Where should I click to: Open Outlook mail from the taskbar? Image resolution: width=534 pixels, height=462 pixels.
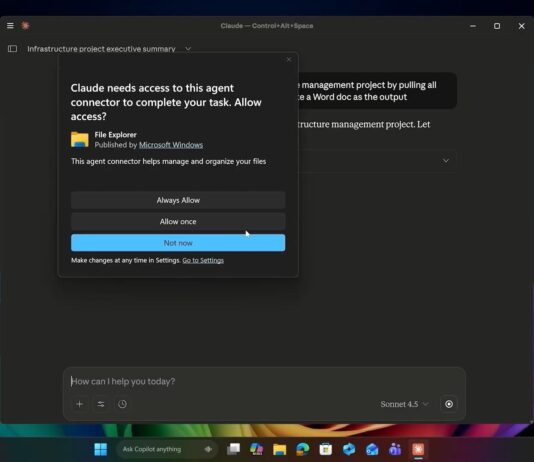(x=372, y=449)
